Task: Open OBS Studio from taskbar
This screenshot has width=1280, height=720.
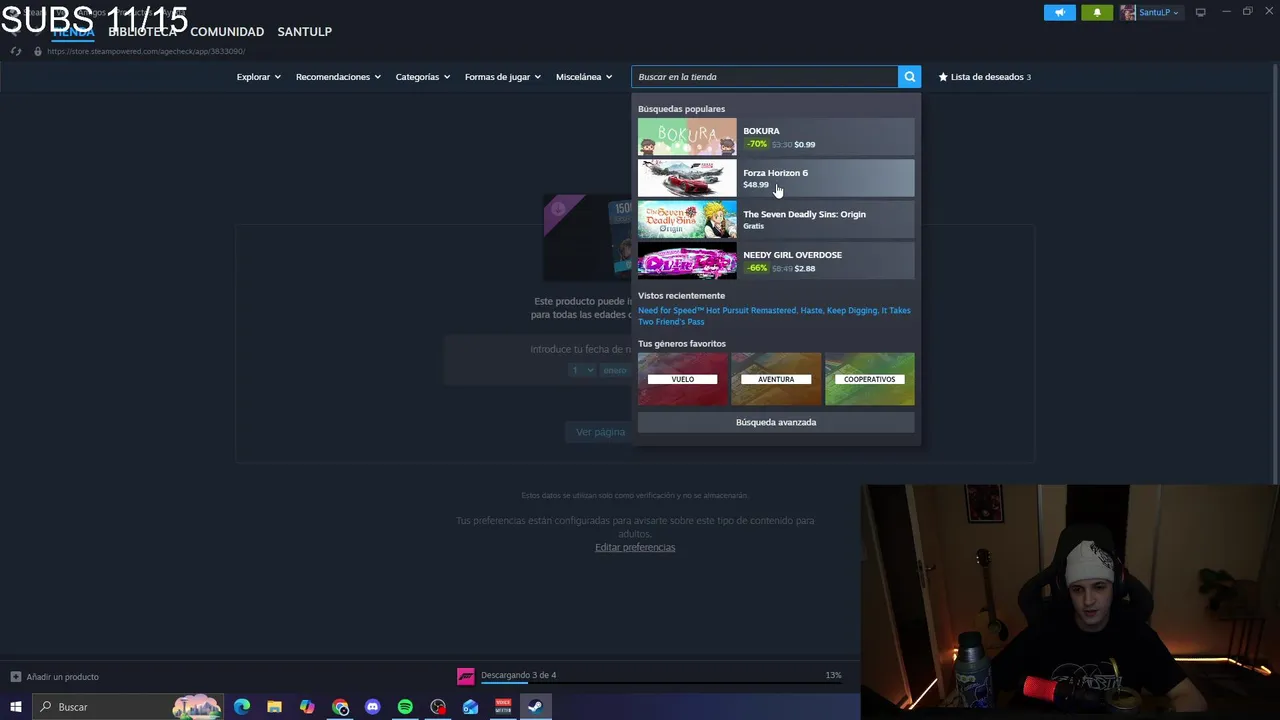Action: click(438, 707)
